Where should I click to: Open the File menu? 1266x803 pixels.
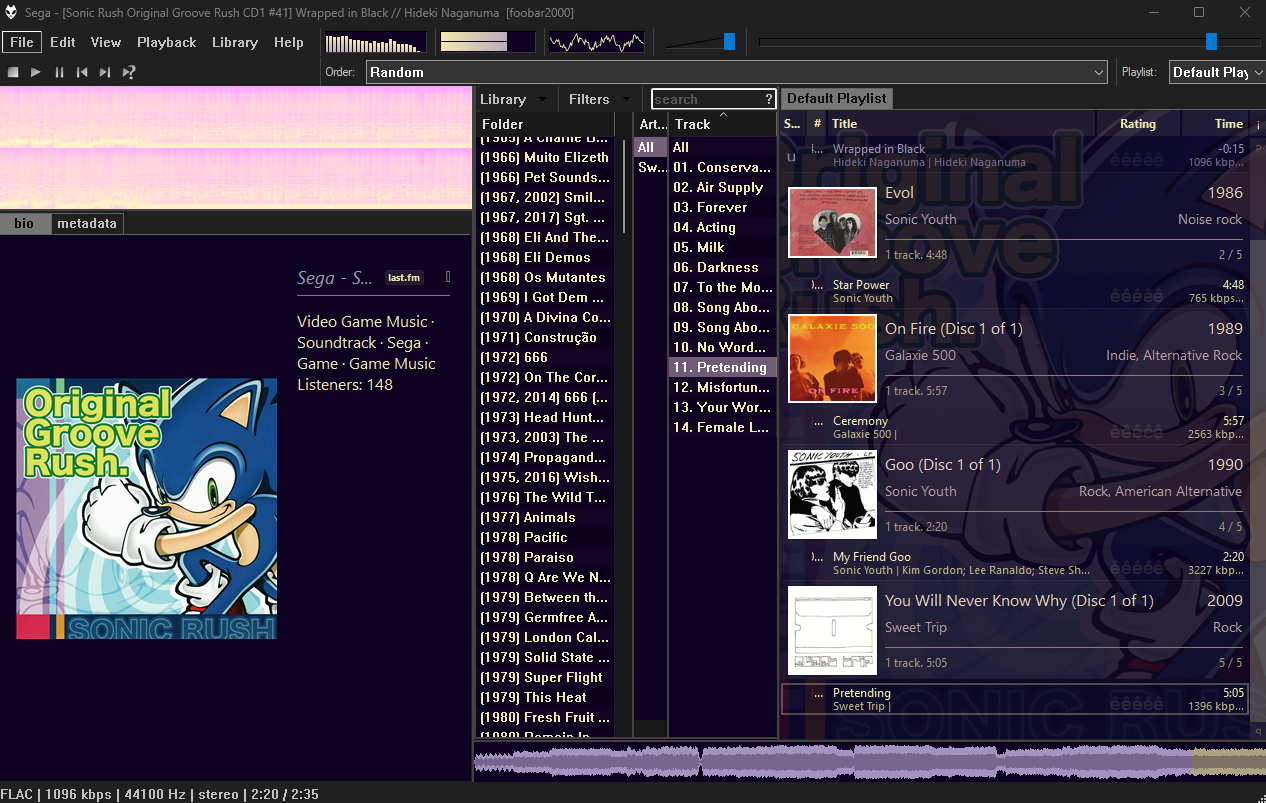22,42
